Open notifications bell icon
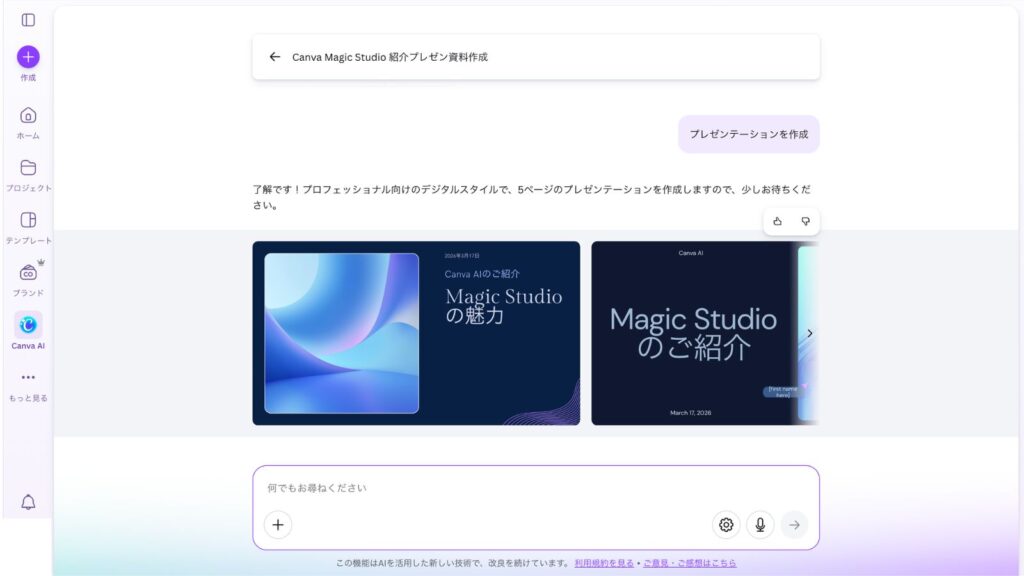This screenshot has width=1024, height=576. 28,502
